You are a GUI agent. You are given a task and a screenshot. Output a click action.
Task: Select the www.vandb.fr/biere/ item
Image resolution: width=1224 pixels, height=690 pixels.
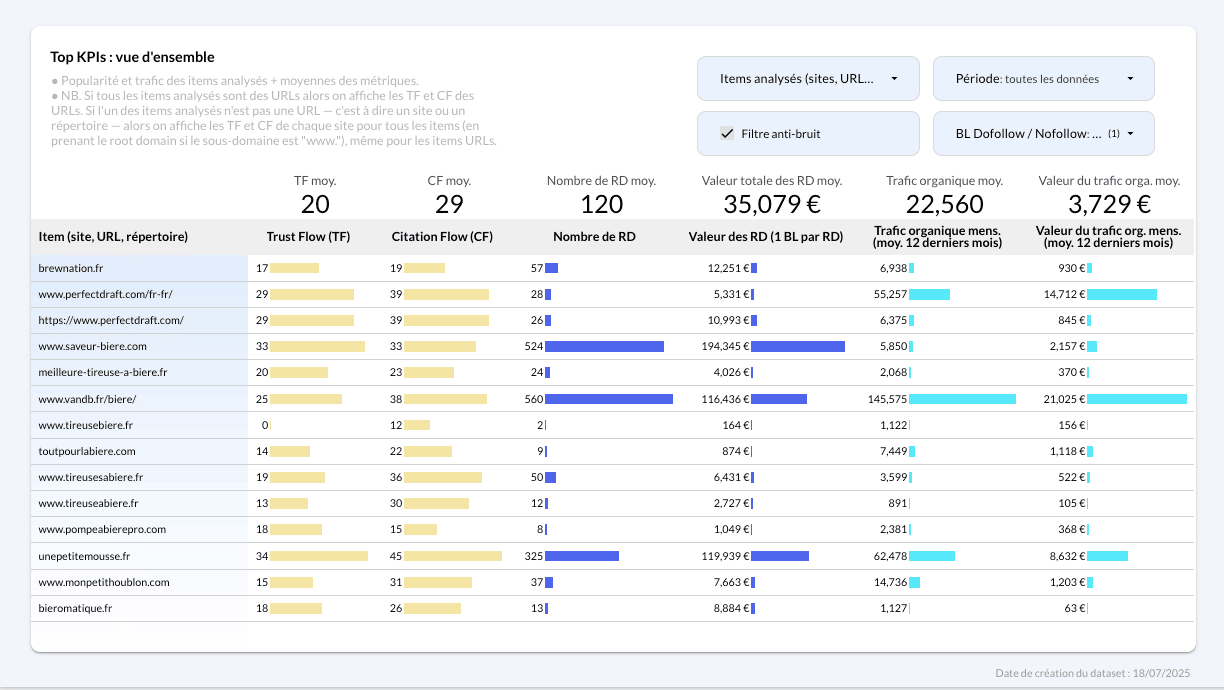(x=87, y=398)
